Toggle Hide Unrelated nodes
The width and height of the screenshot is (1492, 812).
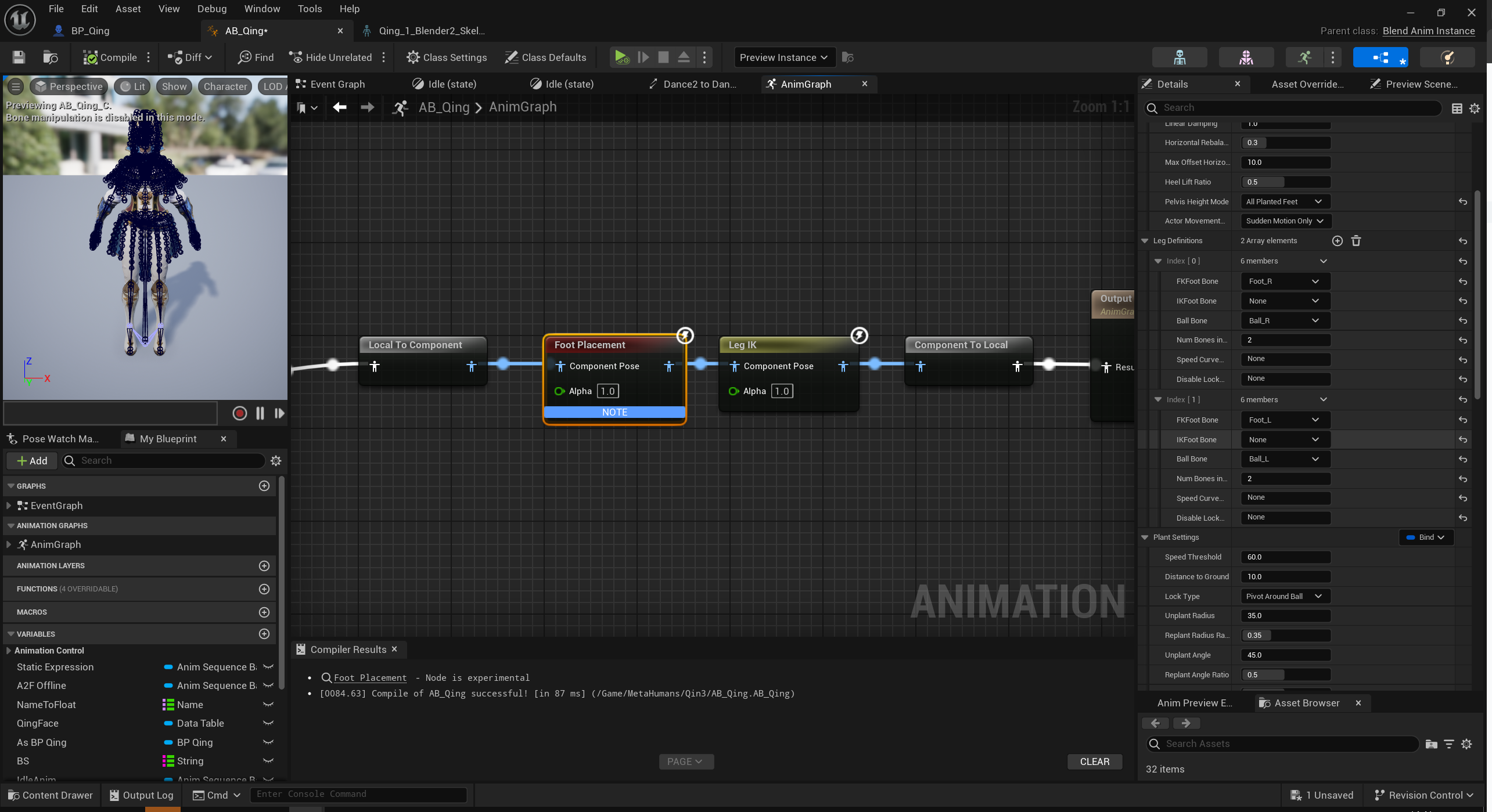click(x=330, y=57)
